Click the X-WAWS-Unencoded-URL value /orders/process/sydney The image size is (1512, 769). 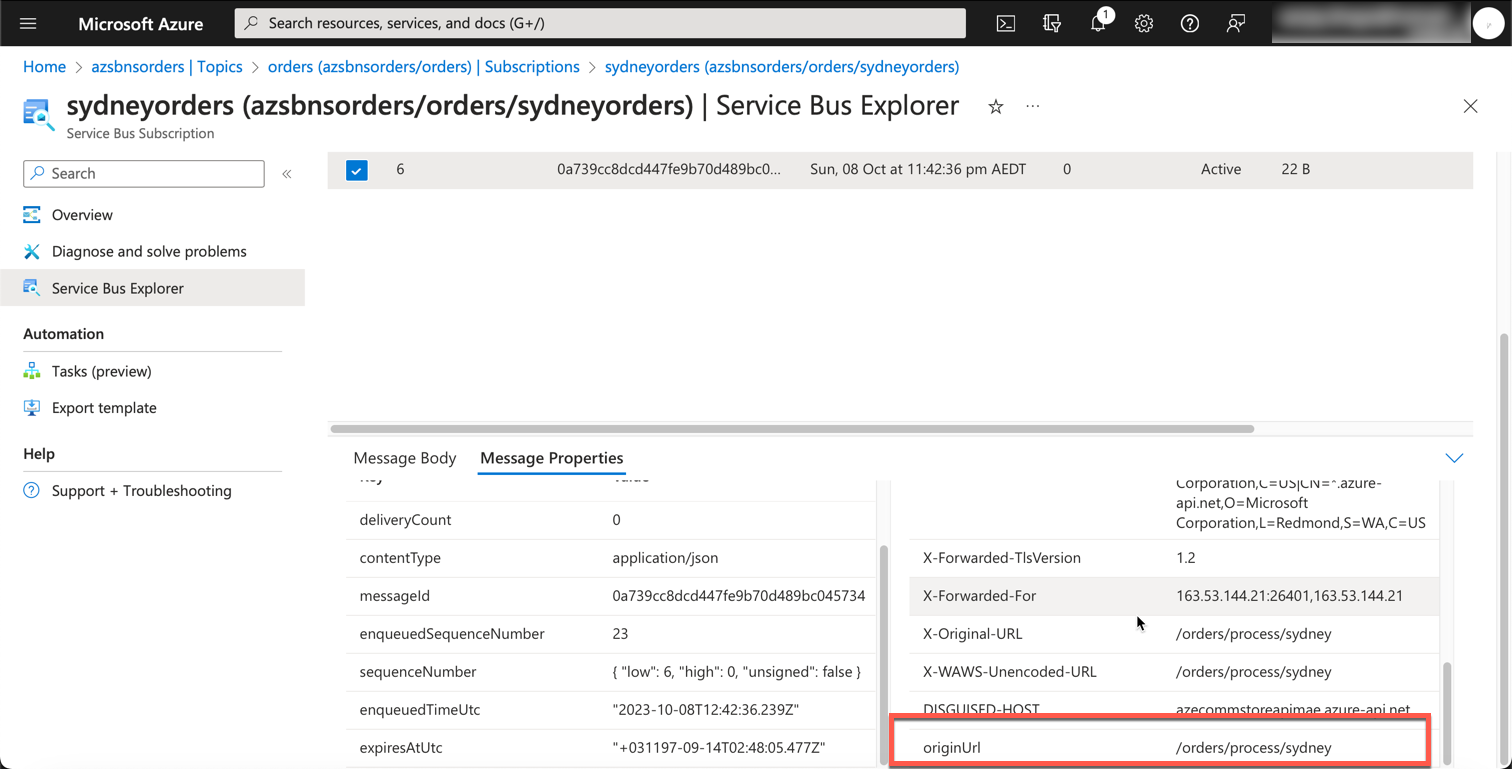point(1254,672)
